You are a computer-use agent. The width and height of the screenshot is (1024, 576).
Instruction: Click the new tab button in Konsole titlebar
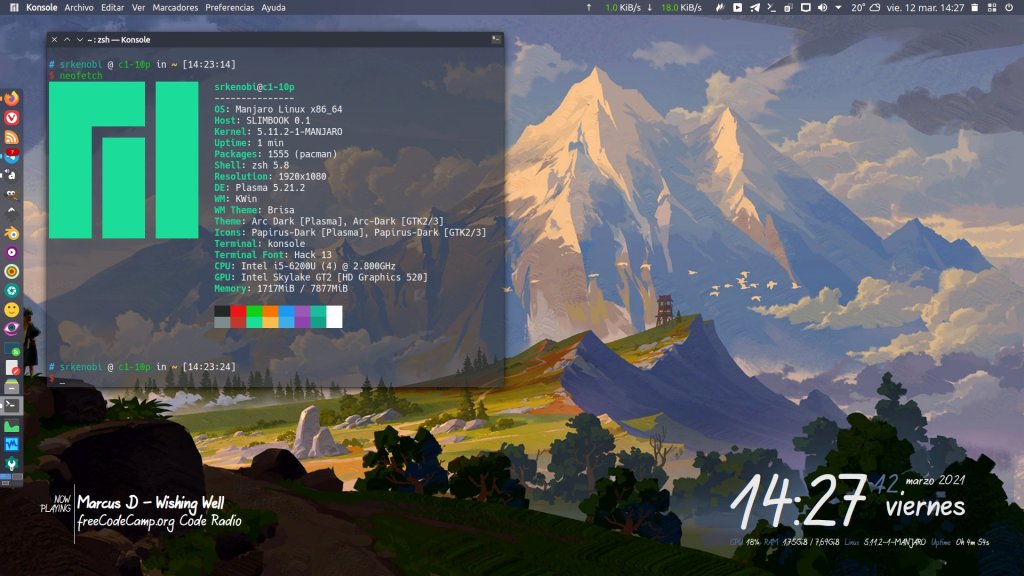(495, 39)
